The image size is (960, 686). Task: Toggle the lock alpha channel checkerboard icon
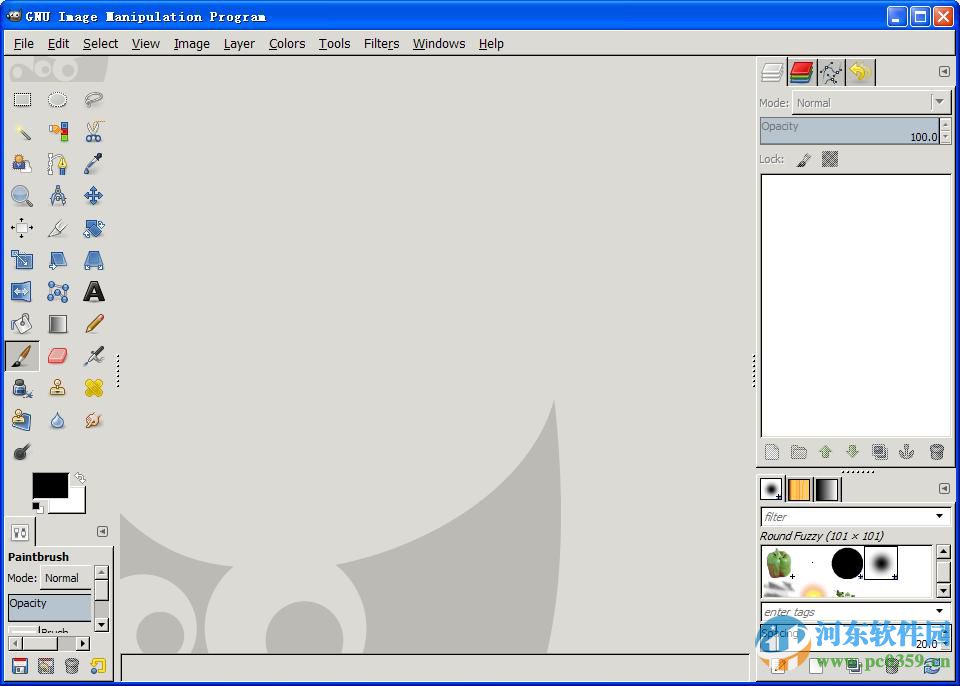point(830,159)
